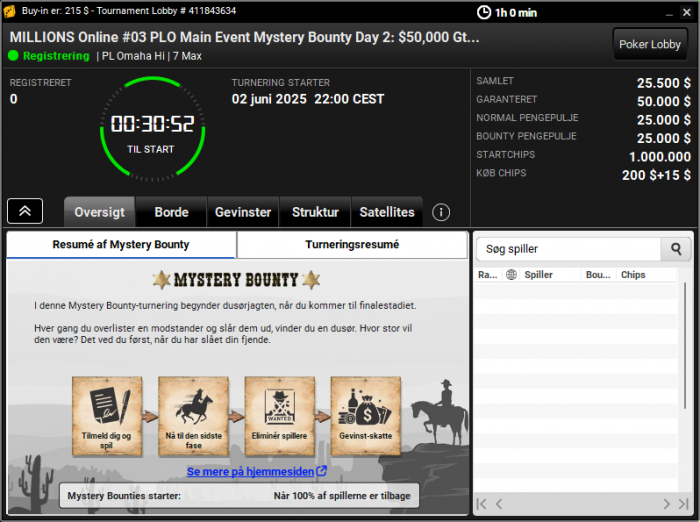The image size is (700, 522).
Task: Click the info circle icon
Action: [x=441, y=212]
